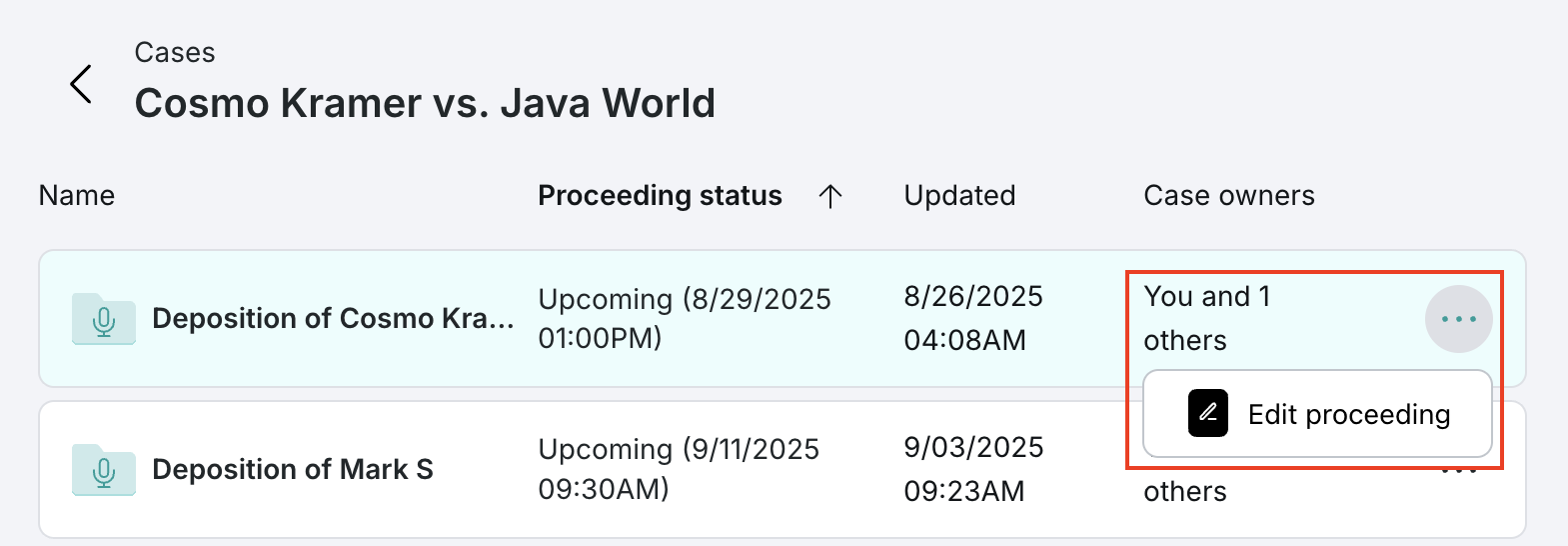Toggle sort direction arrow next to Proceeding status
Screen dimensions: 1568x546
pos(829,196)
